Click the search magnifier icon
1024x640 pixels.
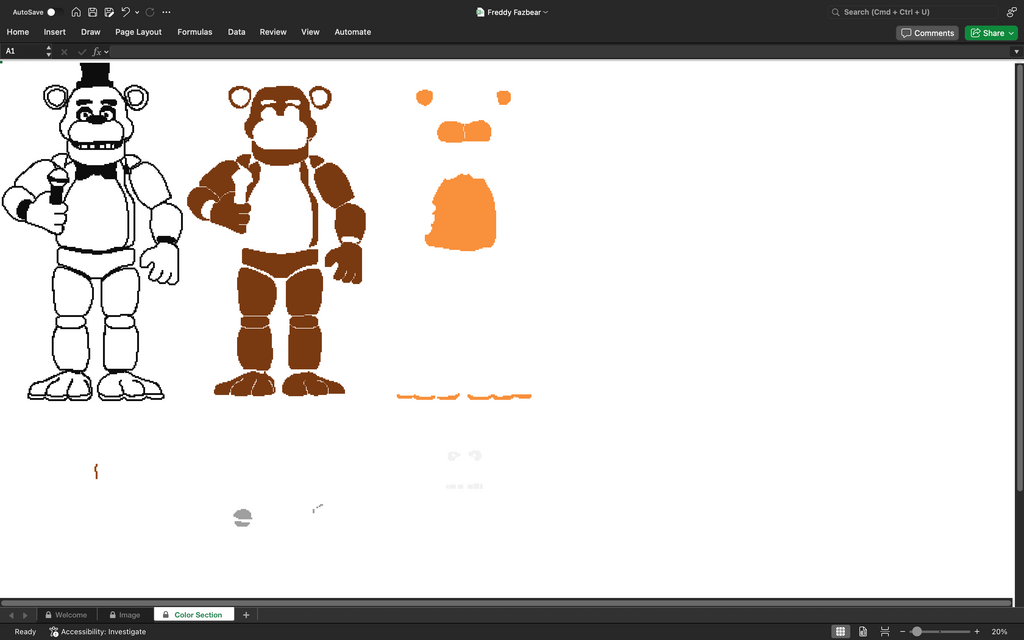point(835,12)
